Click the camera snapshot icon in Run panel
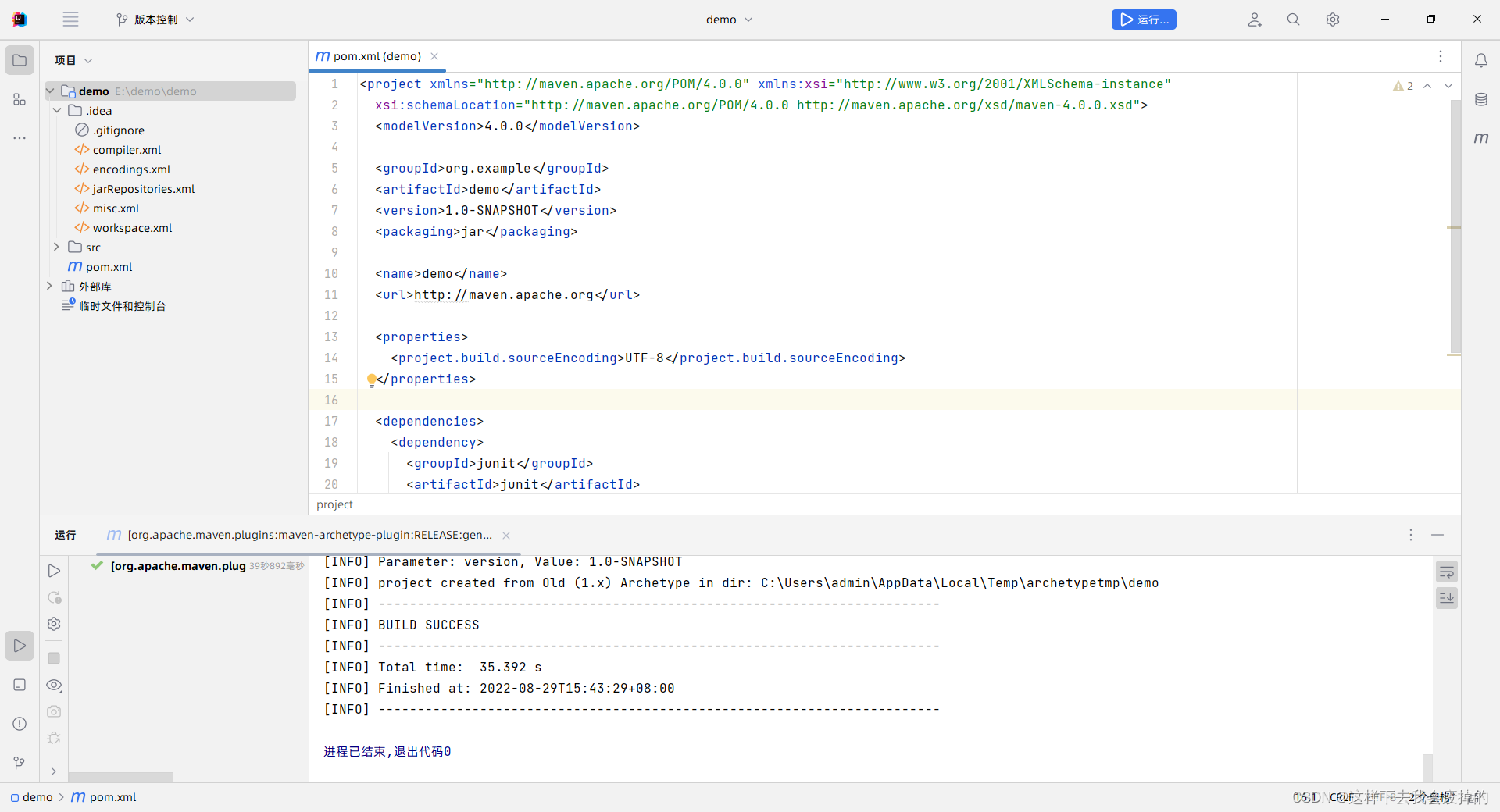1500x812 pixels. (x=54, y=711)
